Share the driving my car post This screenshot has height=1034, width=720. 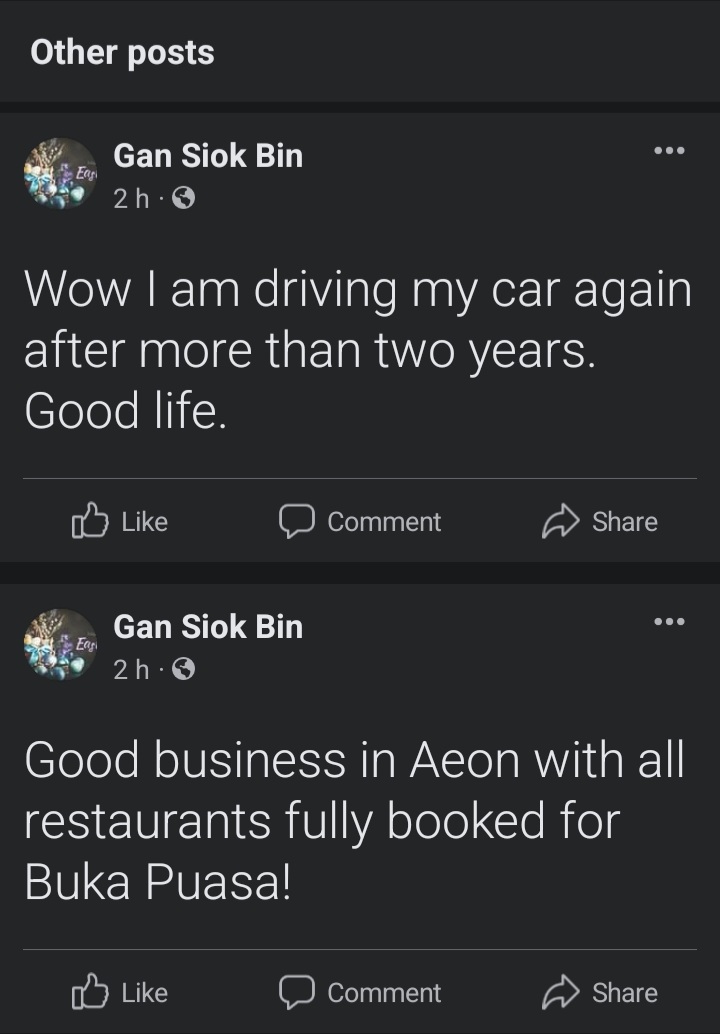click(600, 521)
